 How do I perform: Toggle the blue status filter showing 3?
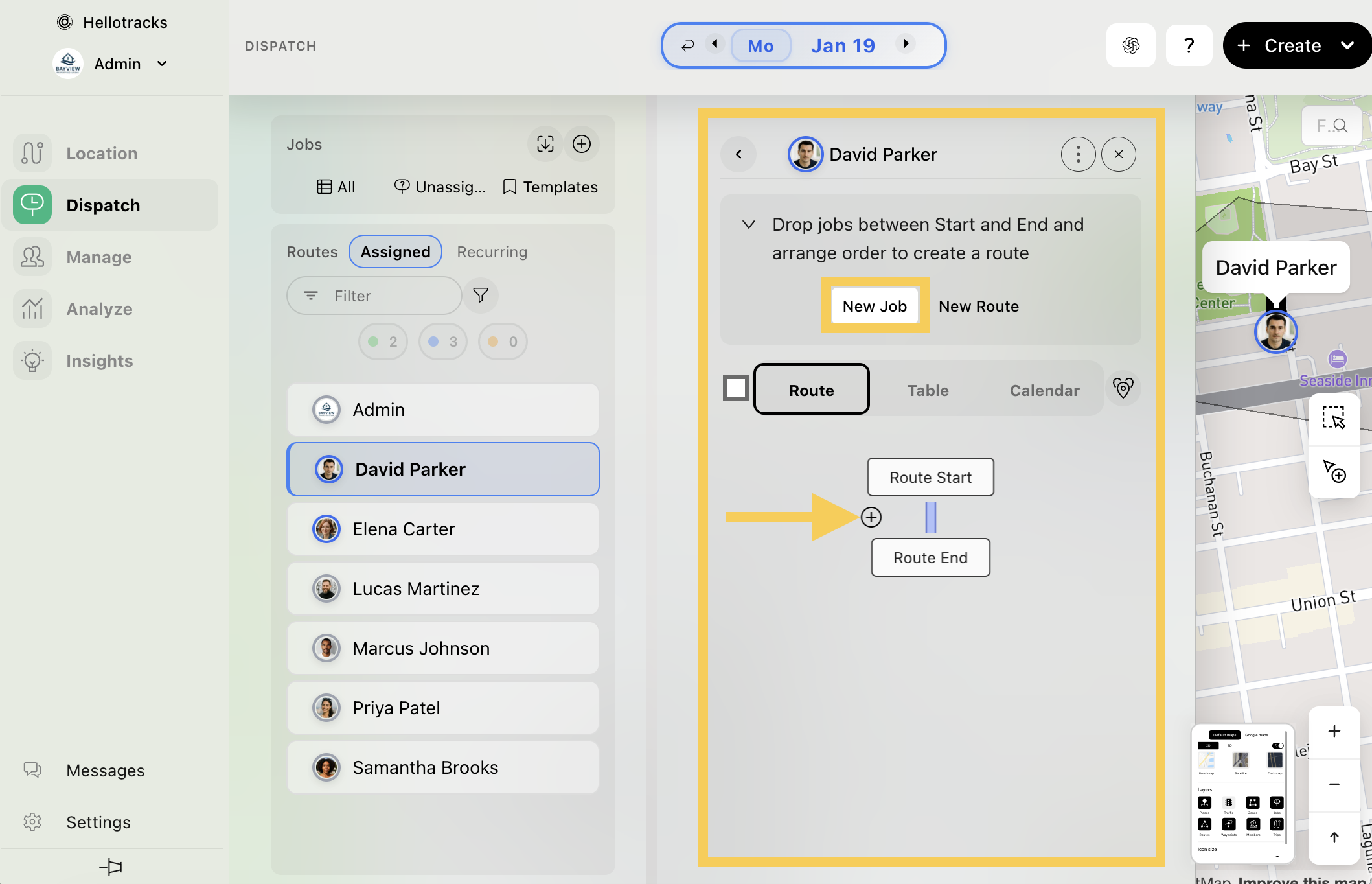pyautogui.click(x=442, y=342)
